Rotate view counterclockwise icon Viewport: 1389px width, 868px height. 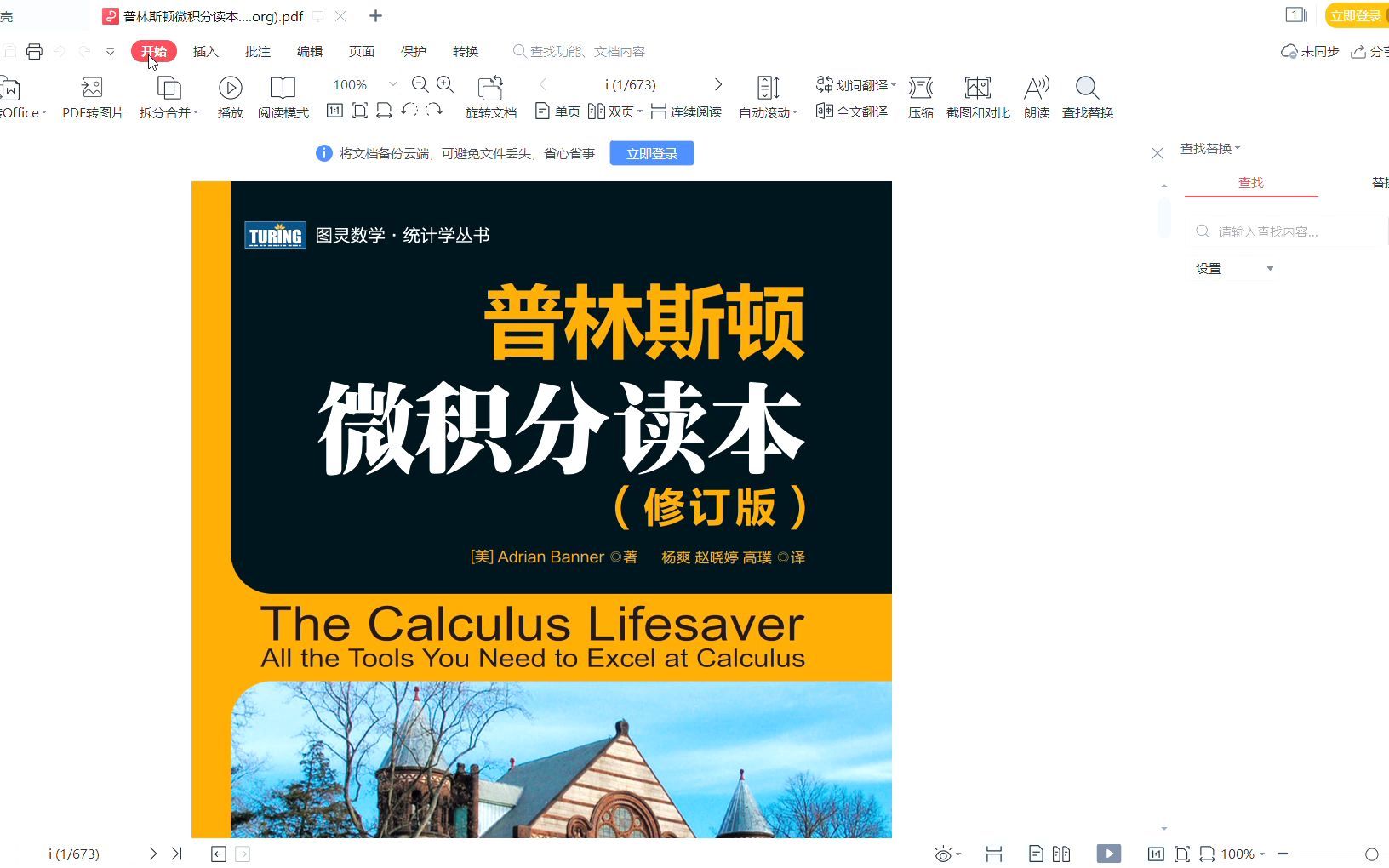click(x=409, y=110)
